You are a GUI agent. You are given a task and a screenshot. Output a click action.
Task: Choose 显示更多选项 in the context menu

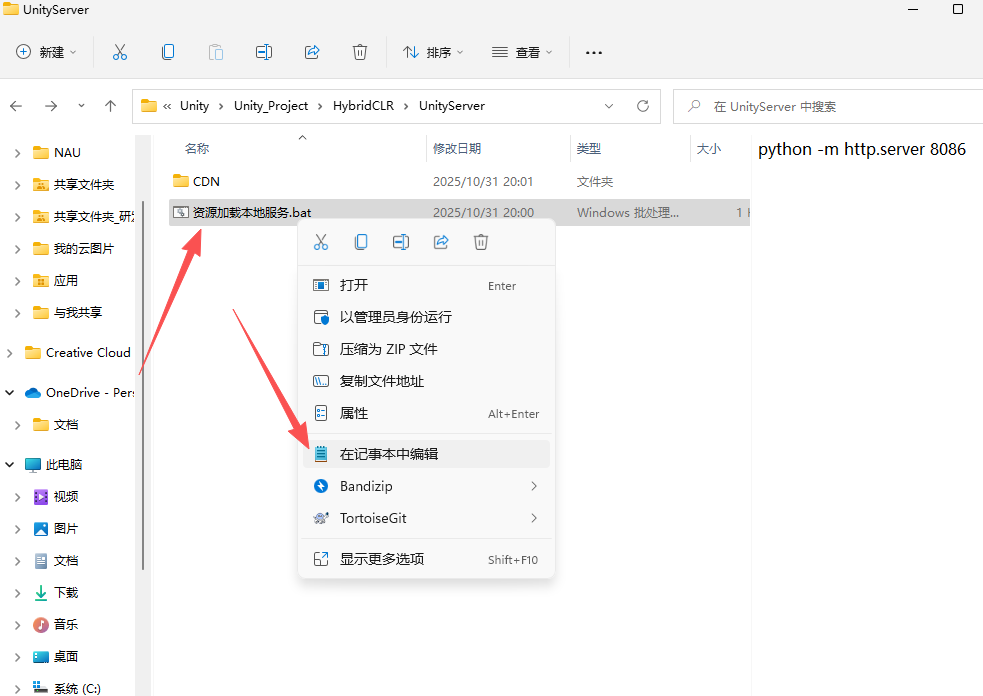[426, 559]
